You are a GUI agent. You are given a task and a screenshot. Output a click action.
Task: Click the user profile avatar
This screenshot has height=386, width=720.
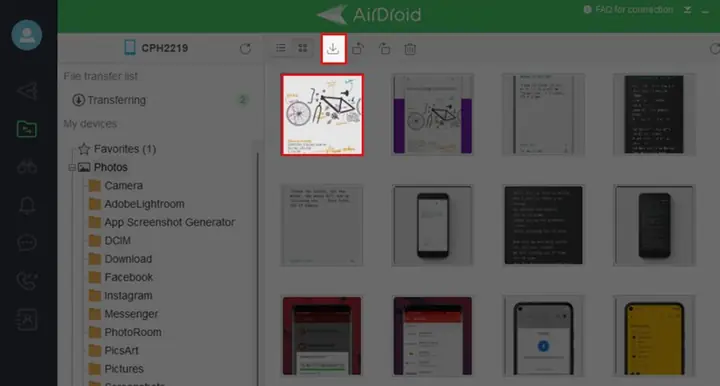[27, 35]
